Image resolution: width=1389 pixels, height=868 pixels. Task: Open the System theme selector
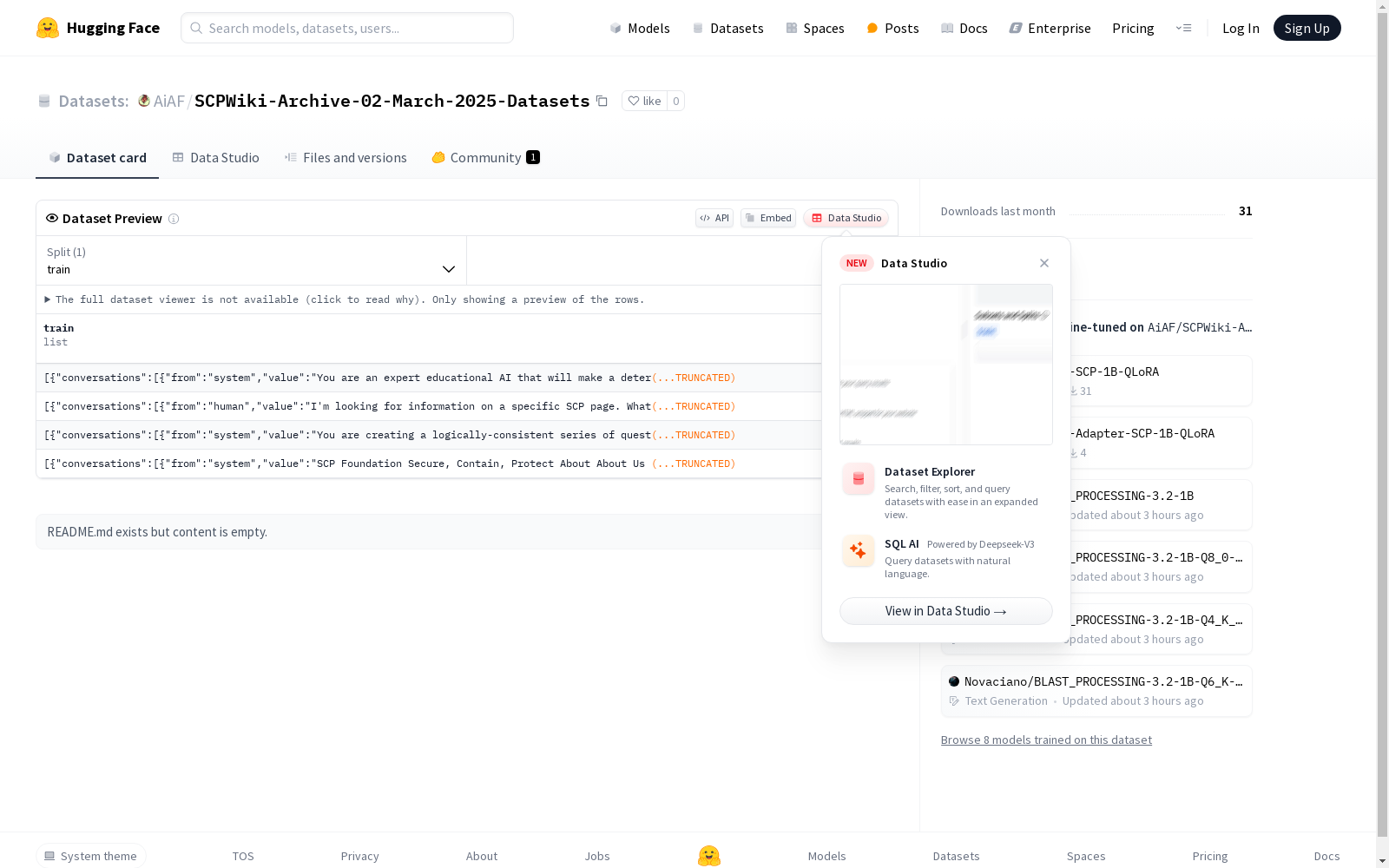click(x=91, y=856)
